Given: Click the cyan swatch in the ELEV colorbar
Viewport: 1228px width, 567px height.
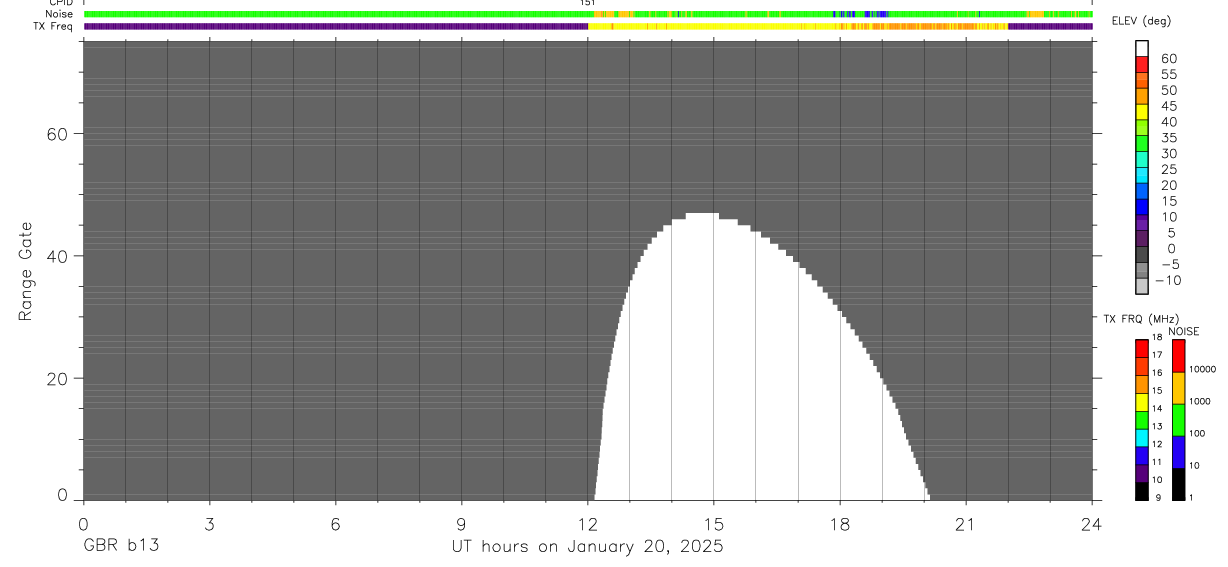Looking at the screenshot, I should click(x=1142, y=176).
